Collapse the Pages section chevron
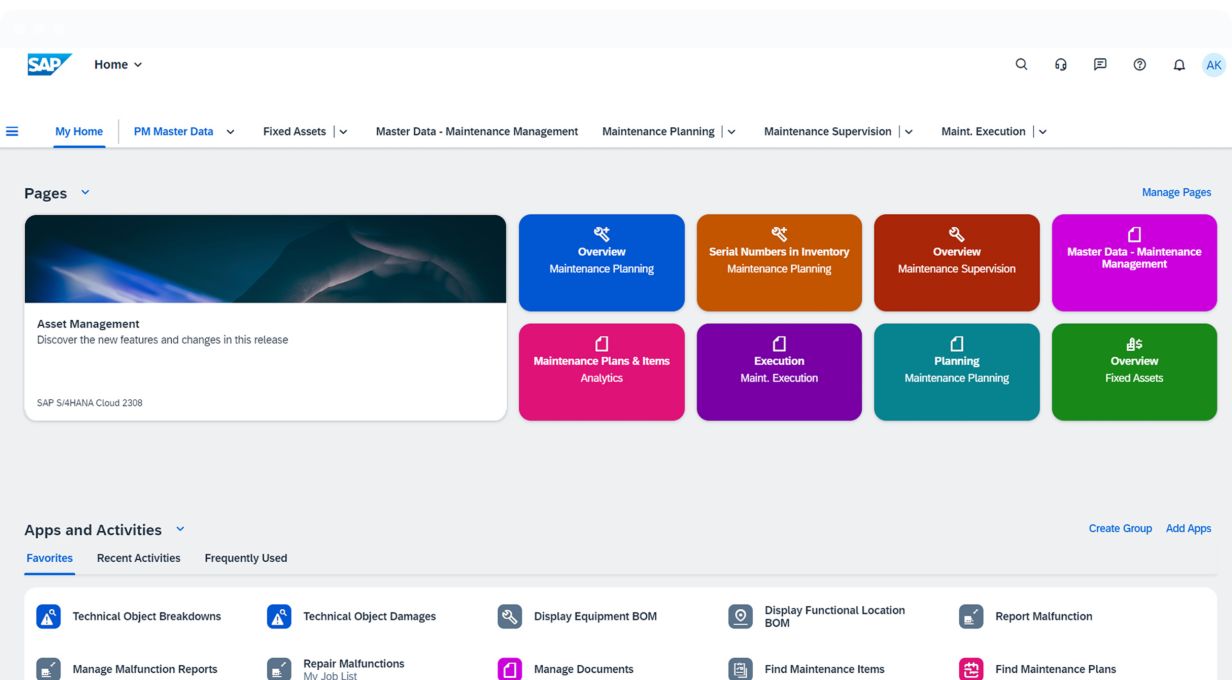This screenshot has width=1232, height=680. point(85,192)
